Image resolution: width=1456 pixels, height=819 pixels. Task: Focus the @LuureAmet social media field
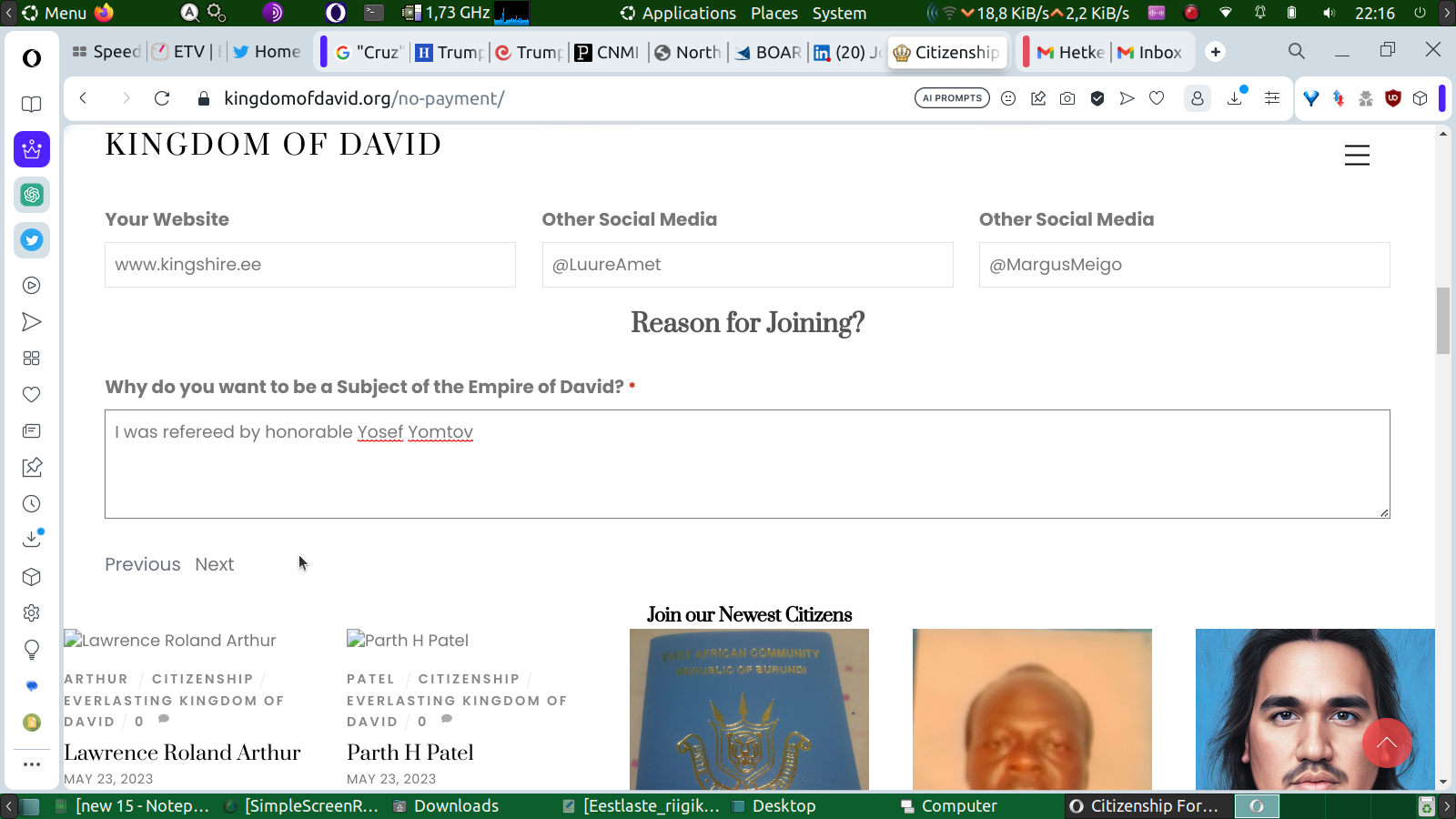tap(748, 265)
